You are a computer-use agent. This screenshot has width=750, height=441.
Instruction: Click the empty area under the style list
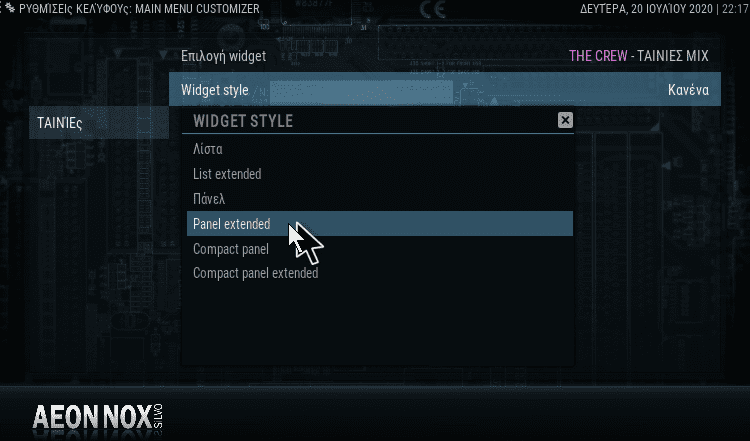(x=380, y=325)
